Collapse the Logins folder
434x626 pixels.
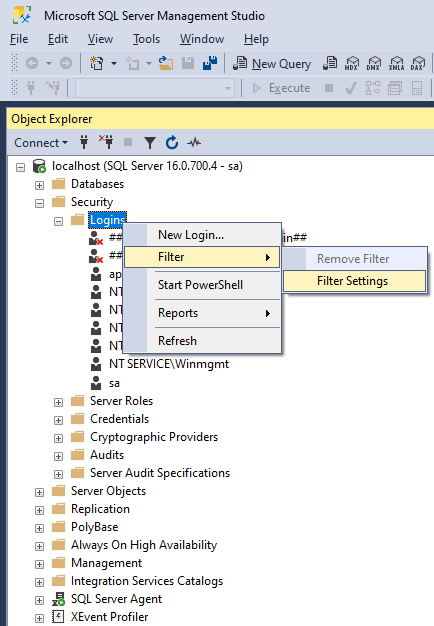58,221
